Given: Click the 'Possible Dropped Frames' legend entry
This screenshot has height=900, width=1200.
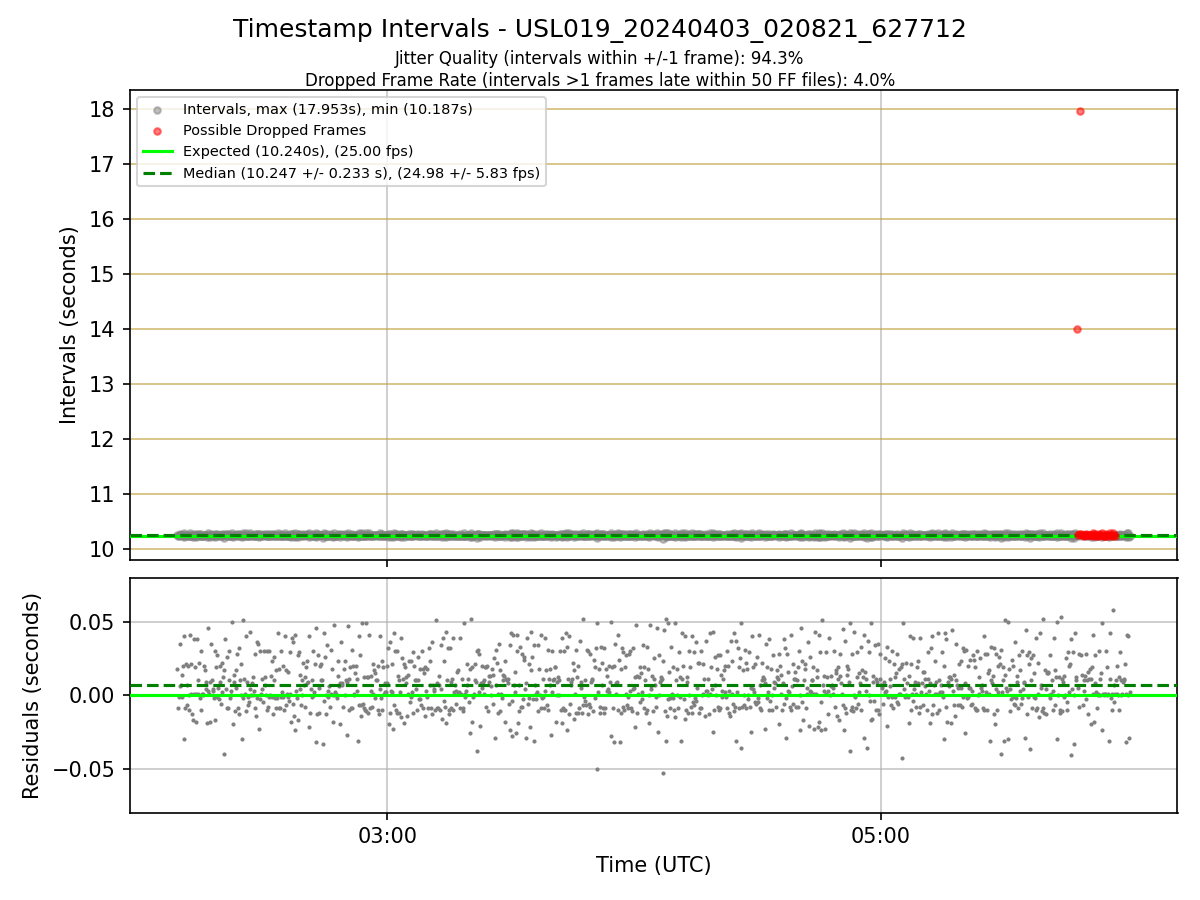Looking at the screenshot, I should (x=274, y=130).
